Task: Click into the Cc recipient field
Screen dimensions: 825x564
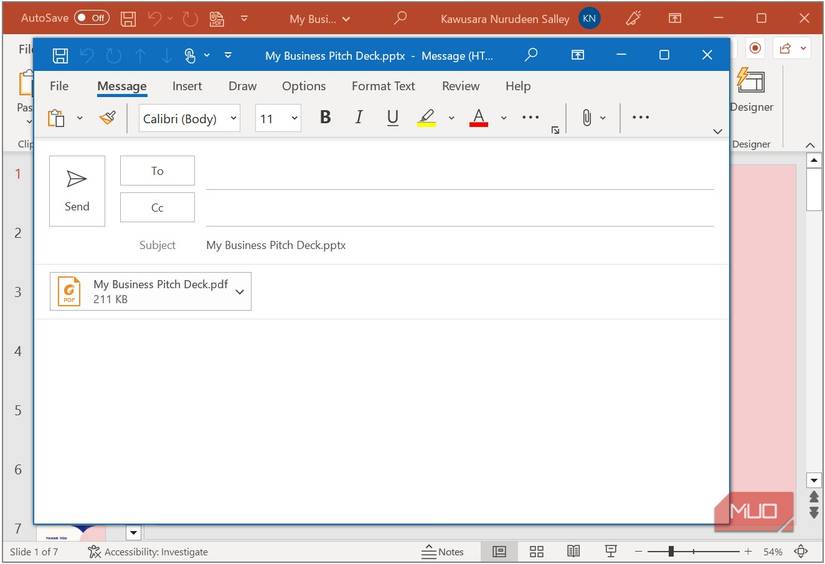Action: pyautogui.click(x=460, y=210)
